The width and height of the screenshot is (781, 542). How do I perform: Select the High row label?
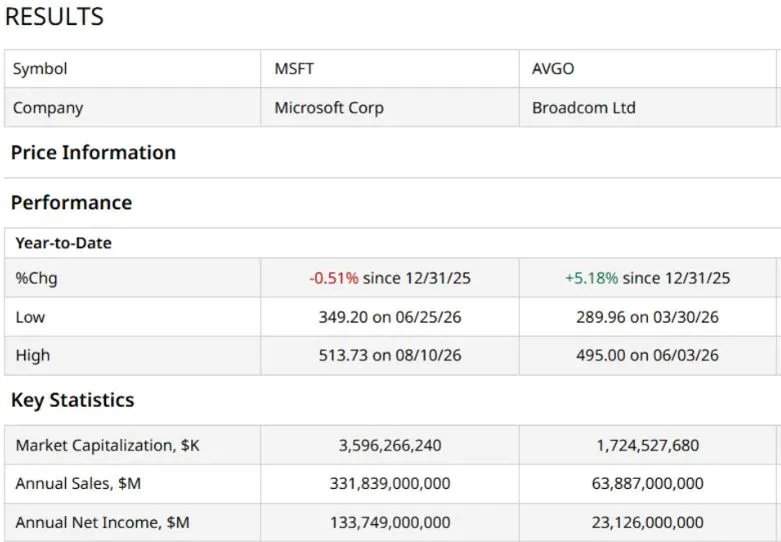coord(32,355)
